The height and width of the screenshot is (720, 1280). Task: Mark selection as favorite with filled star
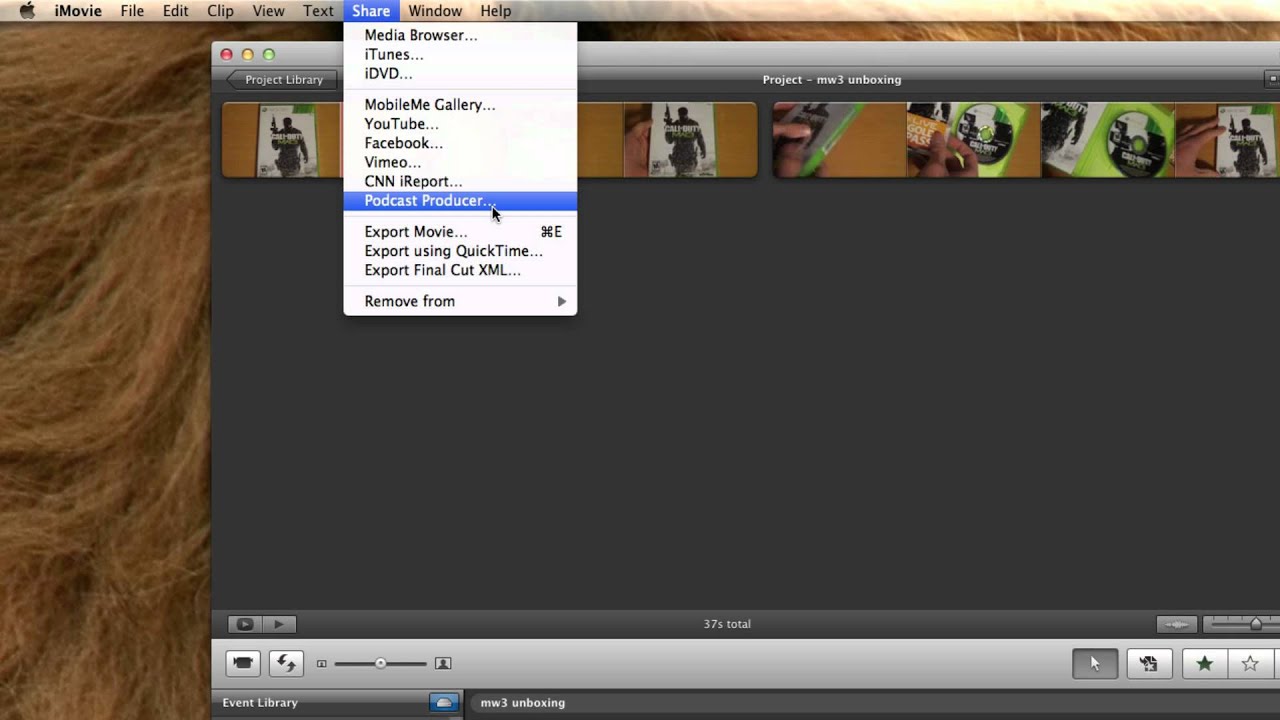click(x=1204, y=663)
